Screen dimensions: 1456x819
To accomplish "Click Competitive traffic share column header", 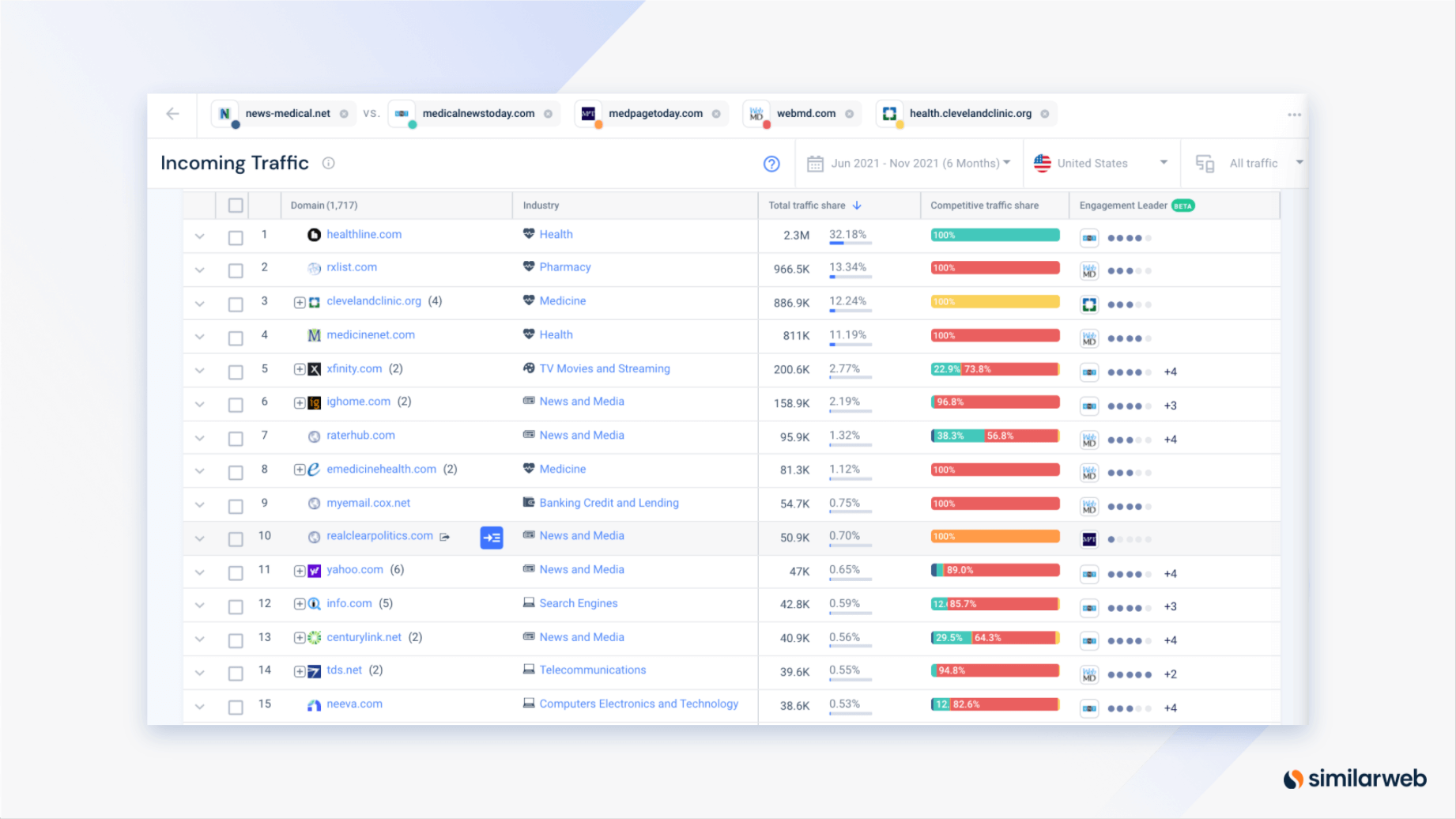I will click(x=984, y=206).
